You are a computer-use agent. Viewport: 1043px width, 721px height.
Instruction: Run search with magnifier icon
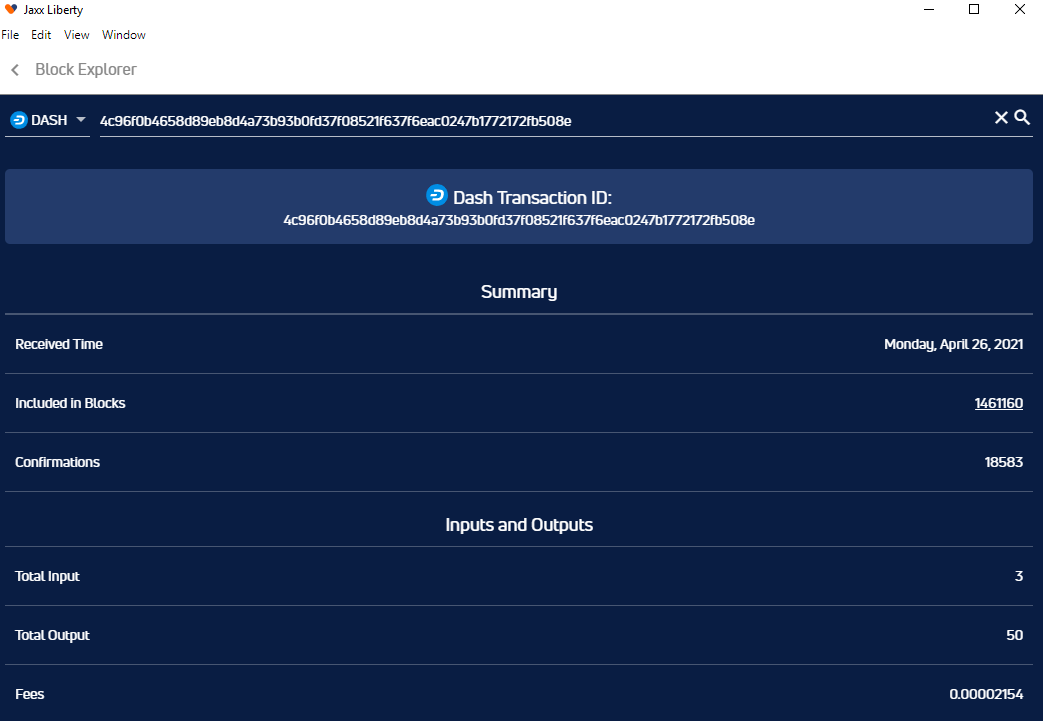pyautogui.click(x=1022, y=118)
